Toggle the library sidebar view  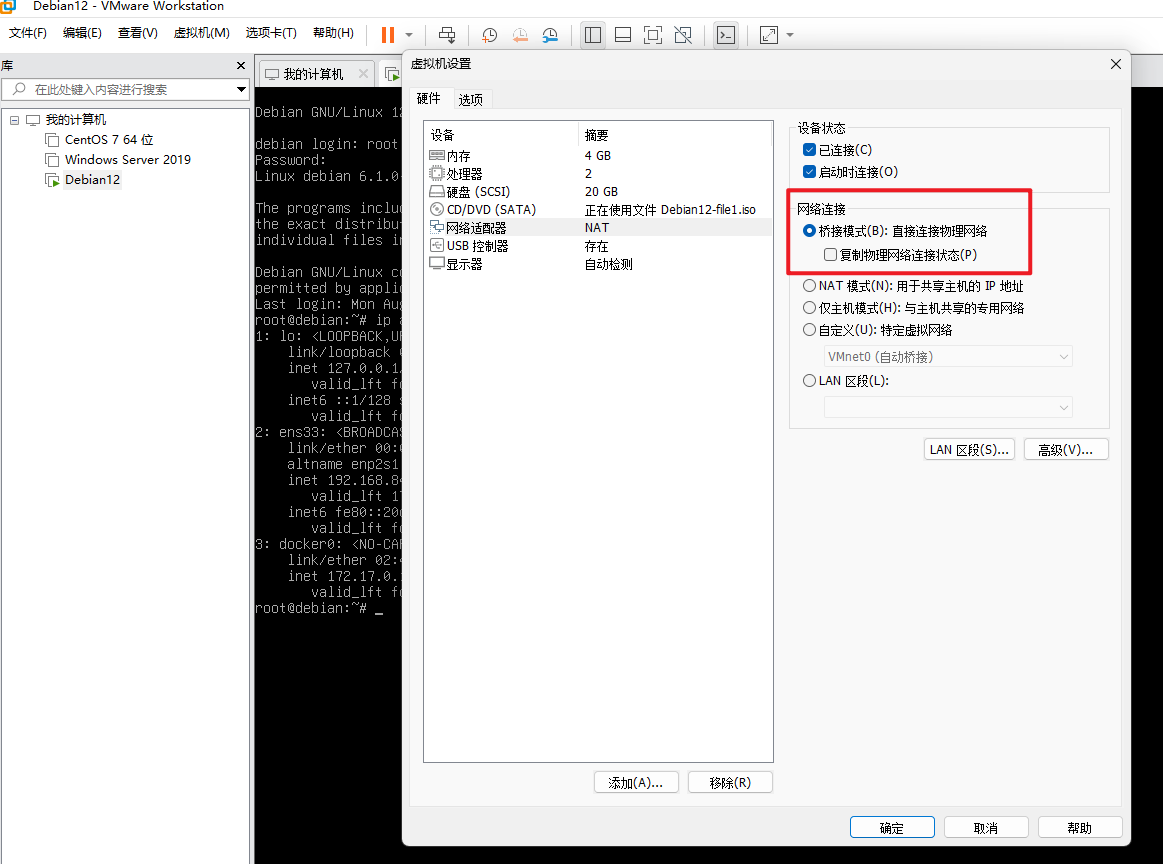pos(593,35)
